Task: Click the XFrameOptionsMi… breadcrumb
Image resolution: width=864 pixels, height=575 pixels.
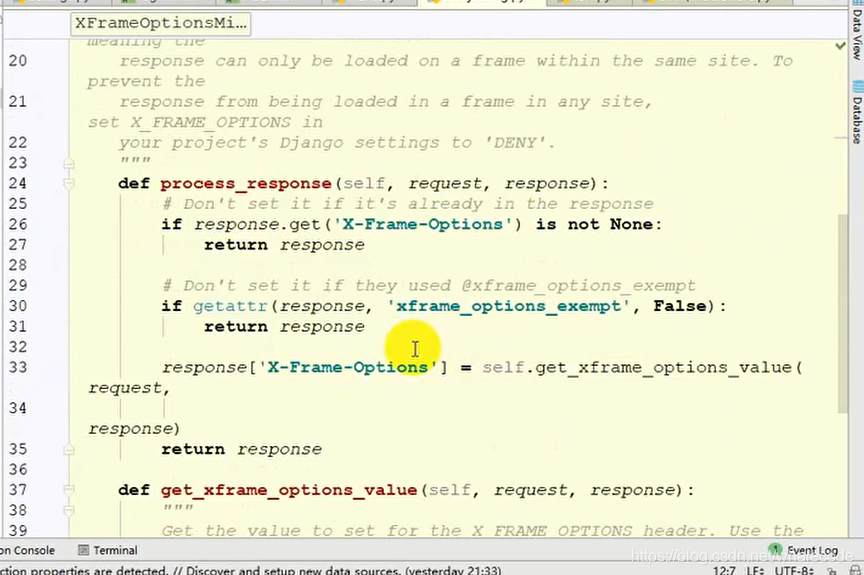Action: point(161,24)
